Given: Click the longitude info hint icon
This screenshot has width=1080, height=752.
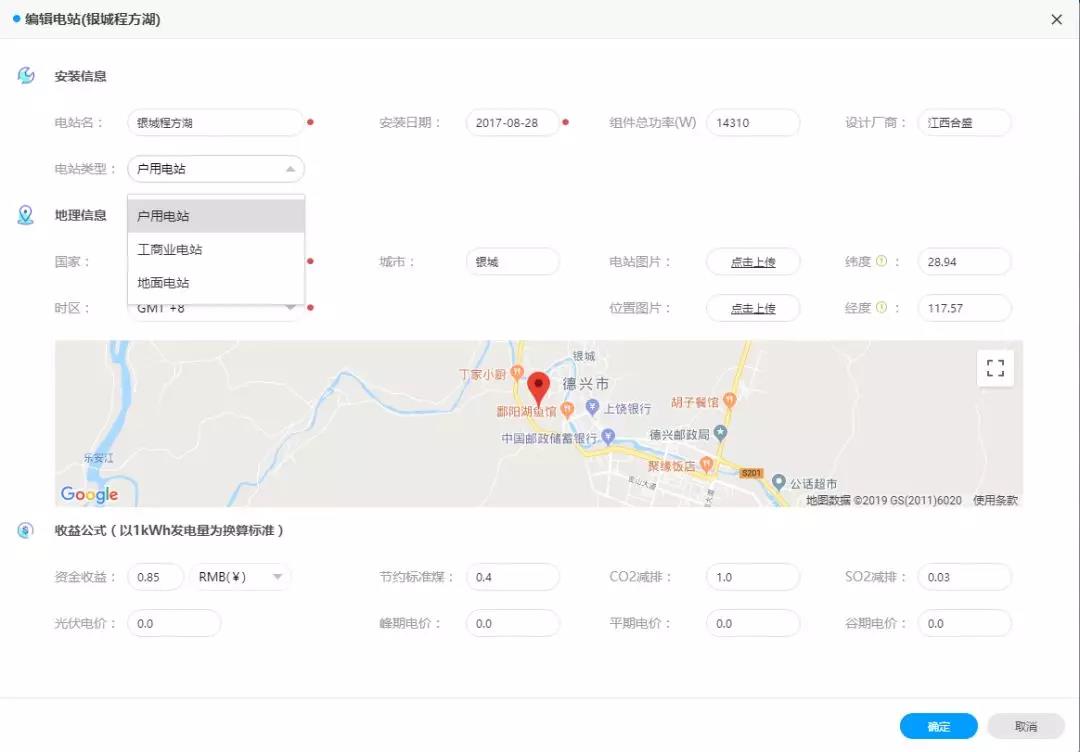Looking at the screenshot, I should click(x=882, y=308).
